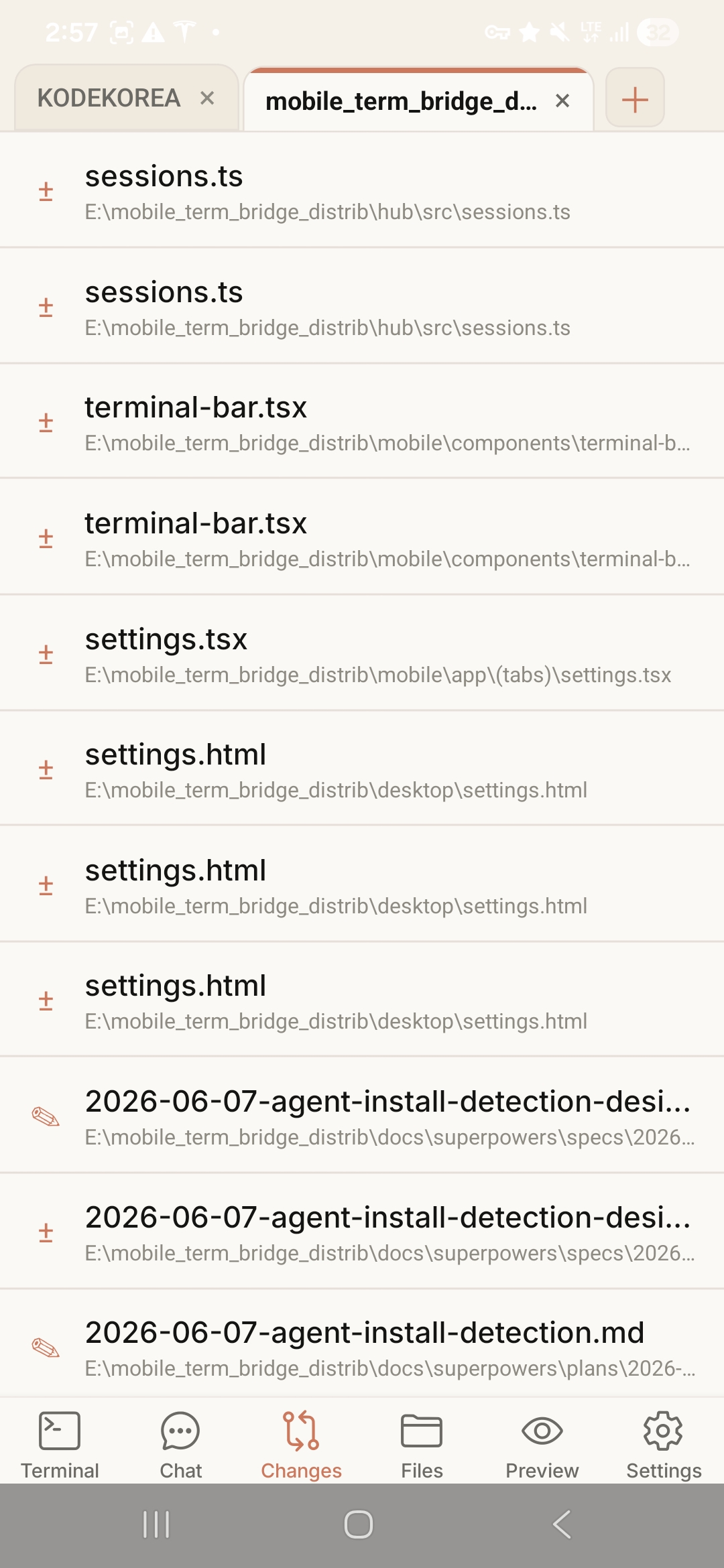
Task: Open the first sessions.ts change entry
Action: pyautogui.click(x=362, y=191)
